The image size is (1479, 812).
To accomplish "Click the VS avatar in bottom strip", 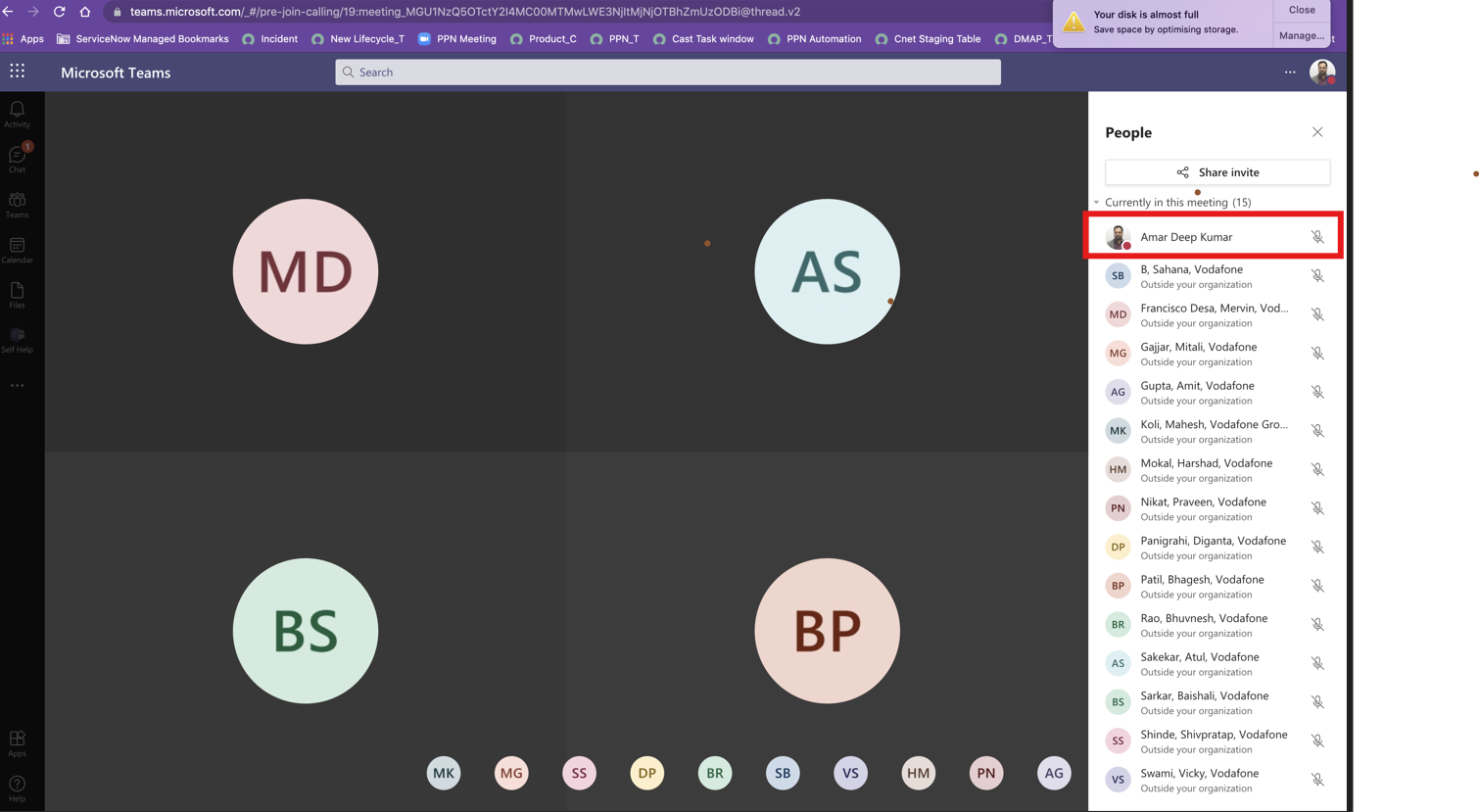I will coord(850,773).
